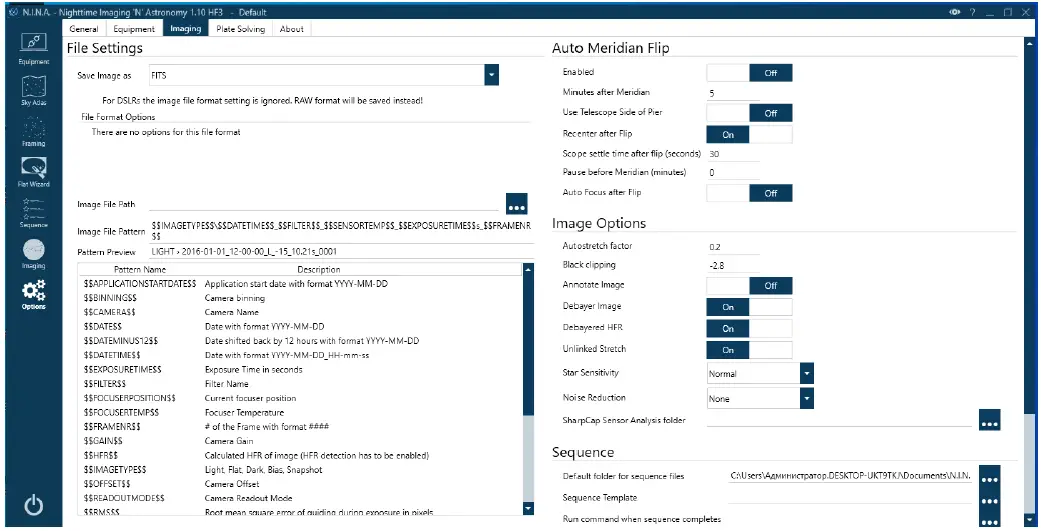1041x531 pixels.
Task: Open the Sequence view
Action: pyautogui.click(x=33, y=212)
